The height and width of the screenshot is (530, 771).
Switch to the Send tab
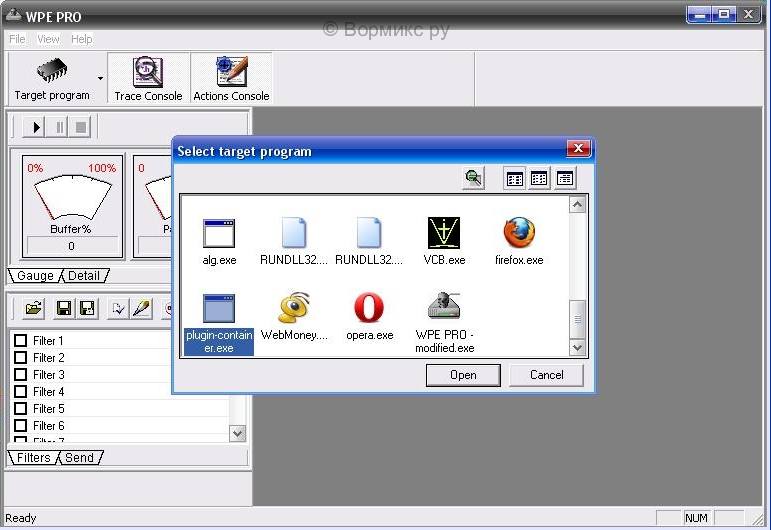[79, 458]
